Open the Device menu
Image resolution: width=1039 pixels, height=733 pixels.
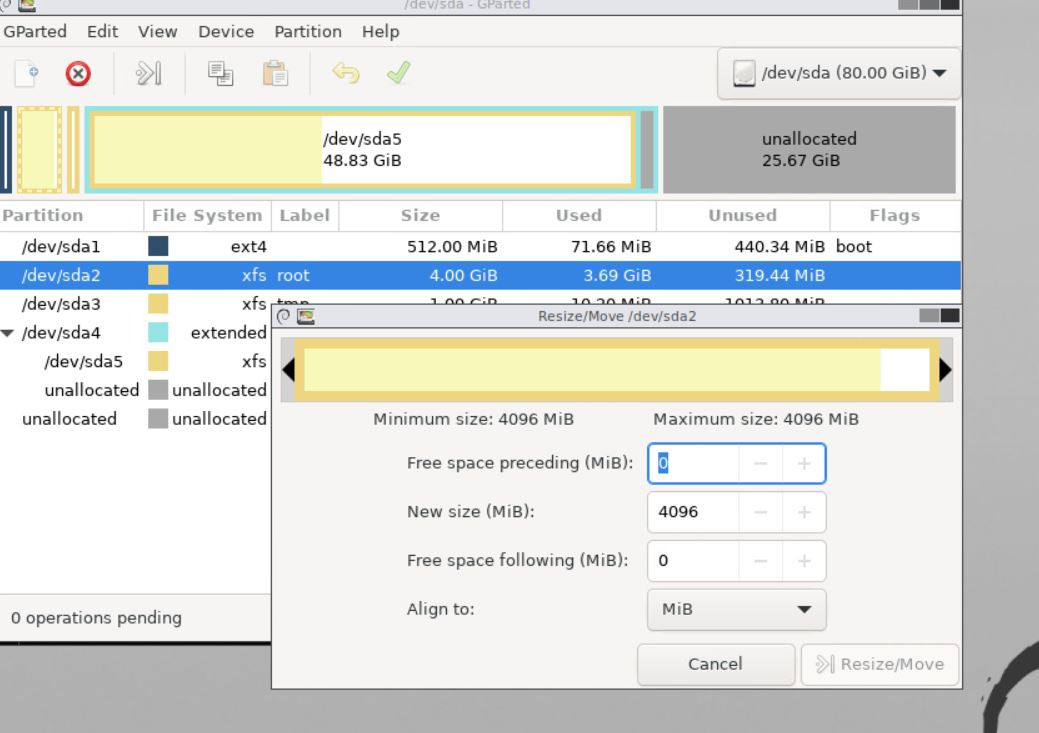(226, 31)
